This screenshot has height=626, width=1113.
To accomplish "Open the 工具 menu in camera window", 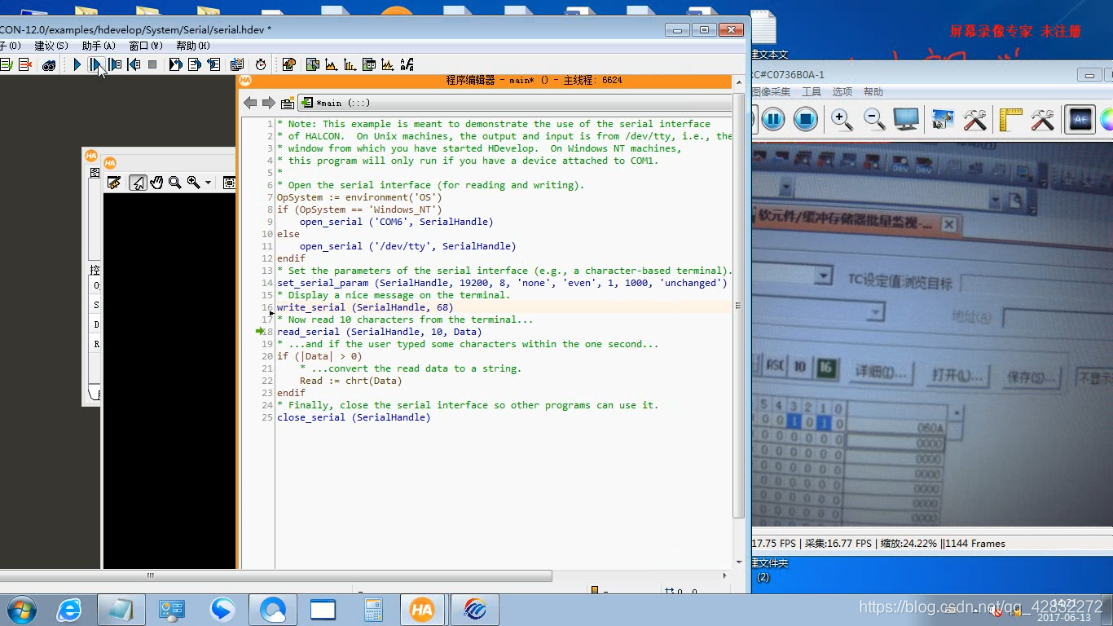I will [x=811, y=92].
